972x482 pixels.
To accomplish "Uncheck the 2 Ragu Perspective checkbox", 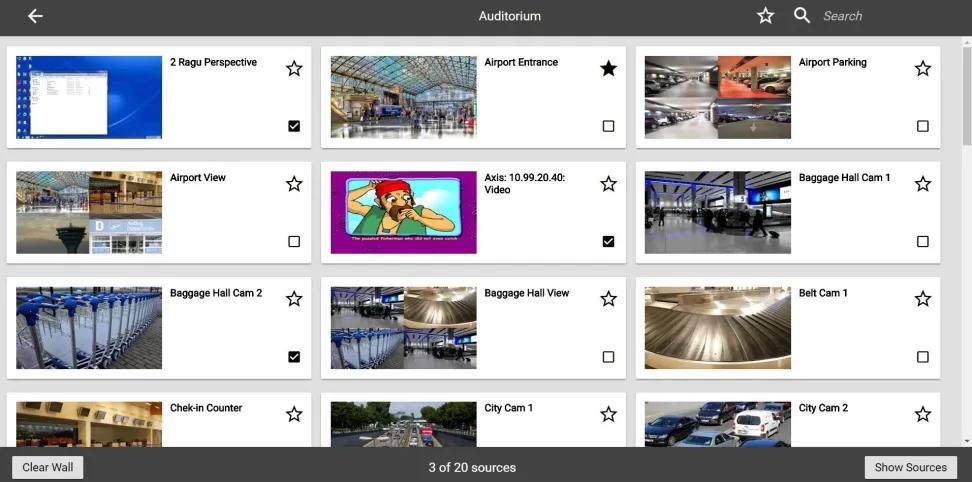I will (x=294, y=126).
